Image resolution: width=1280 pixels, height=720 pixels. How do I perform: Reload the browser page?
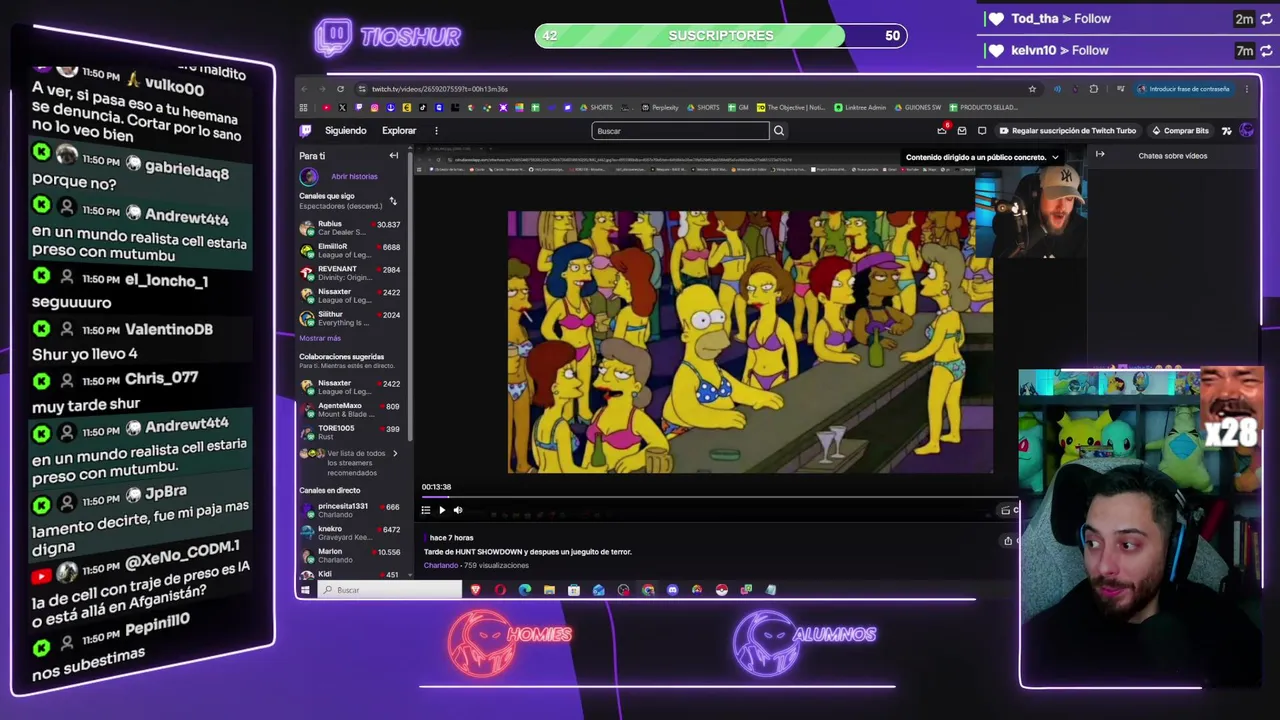tap(340, 89)
